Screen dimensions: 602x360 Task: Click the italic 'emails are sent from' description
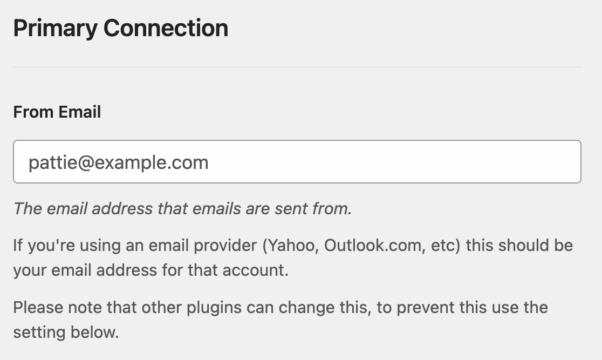click(183, 208)
